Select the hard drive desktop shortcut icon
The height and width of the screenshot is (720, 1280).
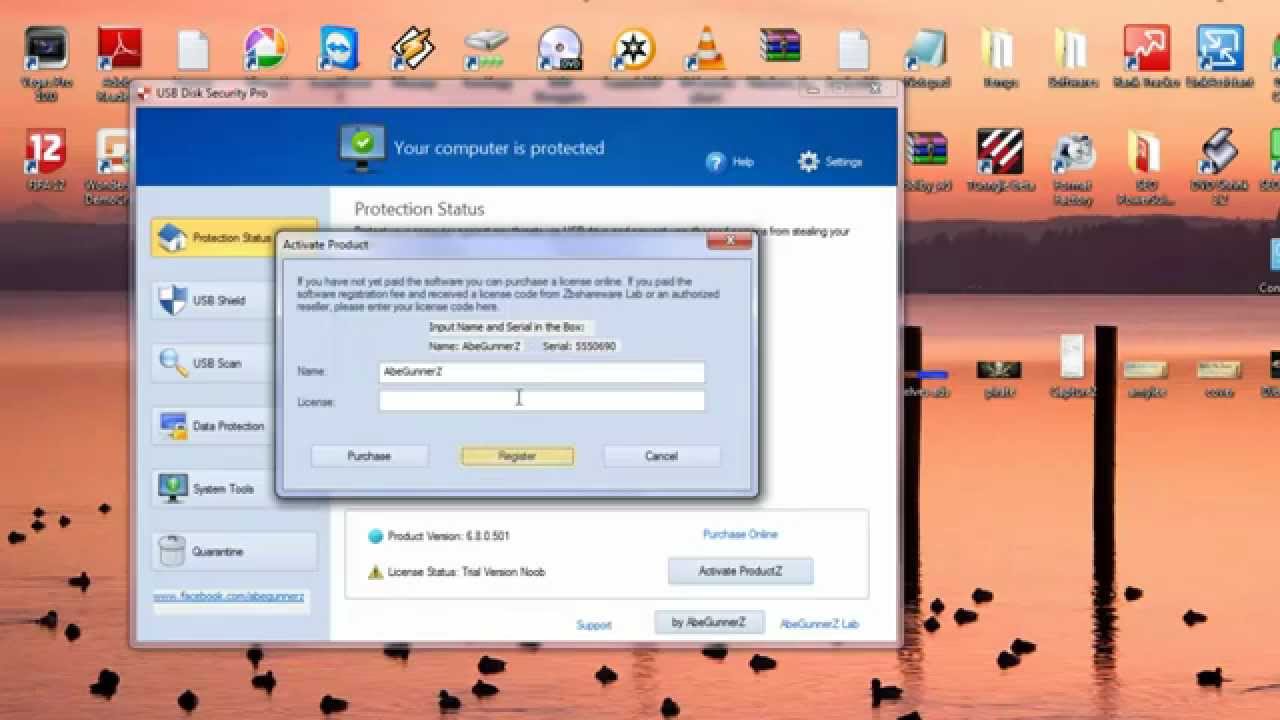coord(485,50)
